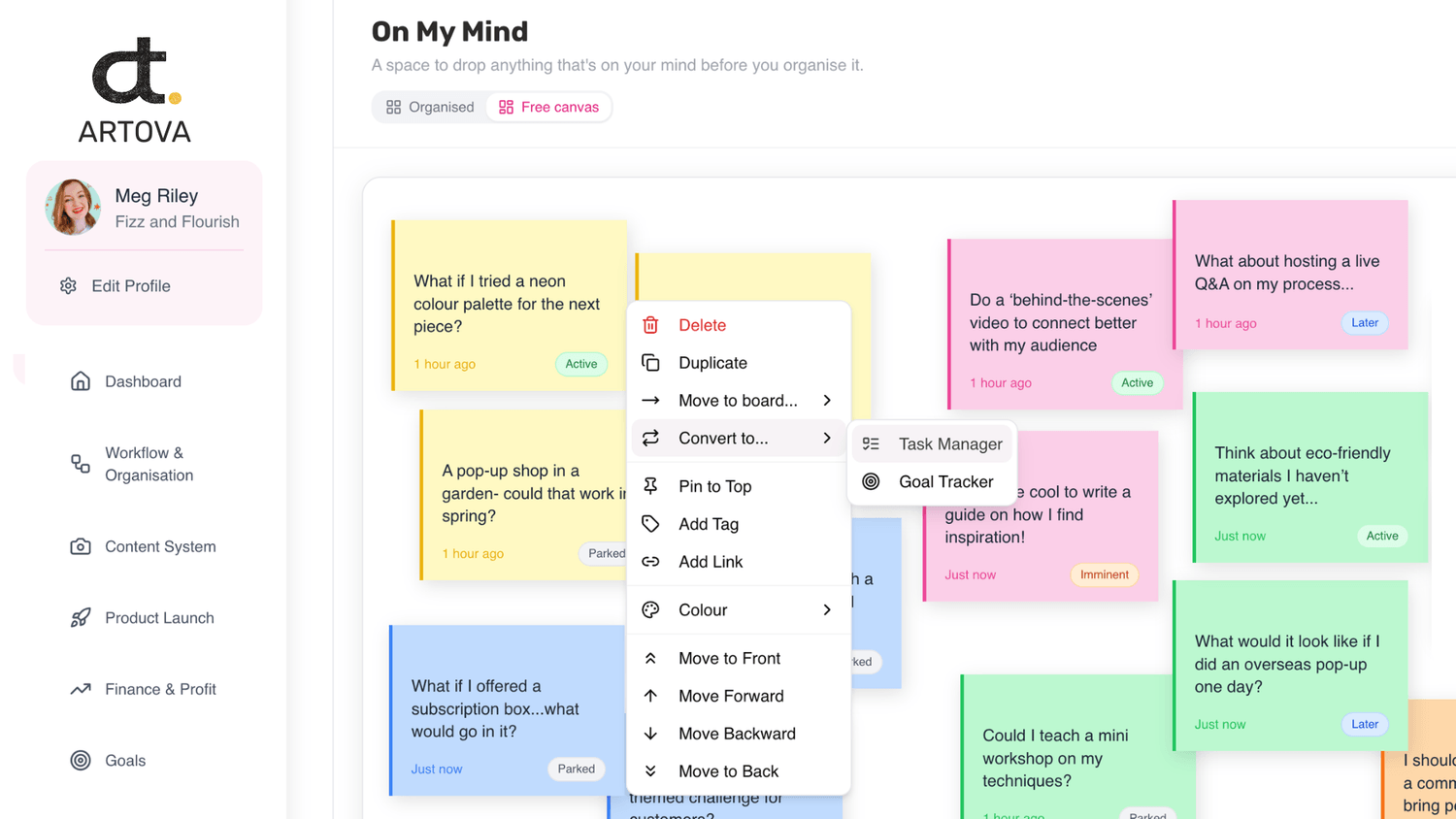Click Meg Riley's profile photo
Image resolution: width=1456 pixels, height=819 pixels.
pos(73,208)
